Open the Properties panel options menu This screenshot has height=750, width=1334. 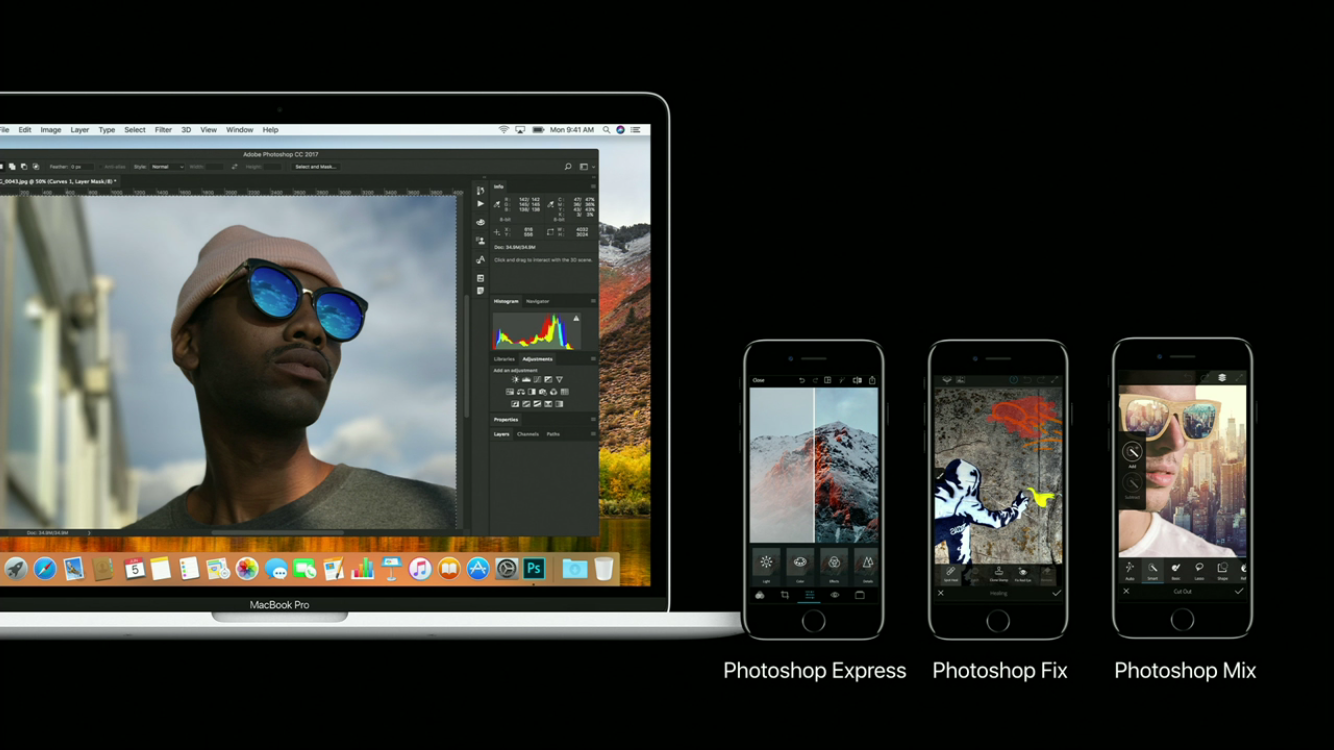point(593,420)
